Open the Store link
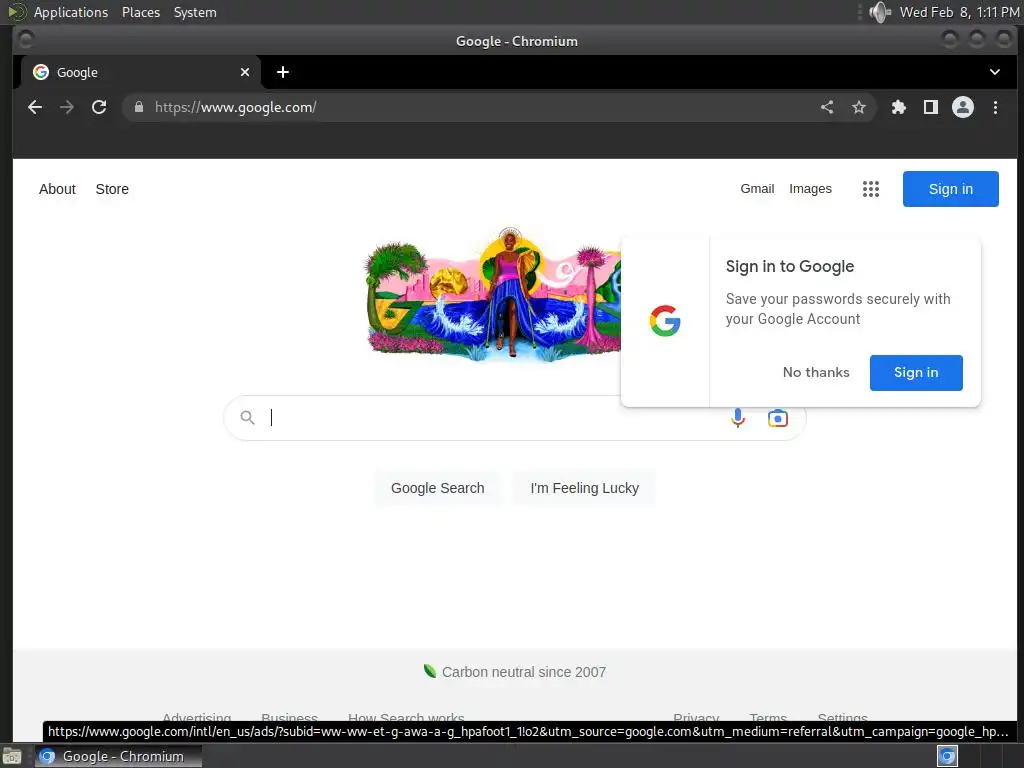1024x768 pixels. [x=112, y=189]
